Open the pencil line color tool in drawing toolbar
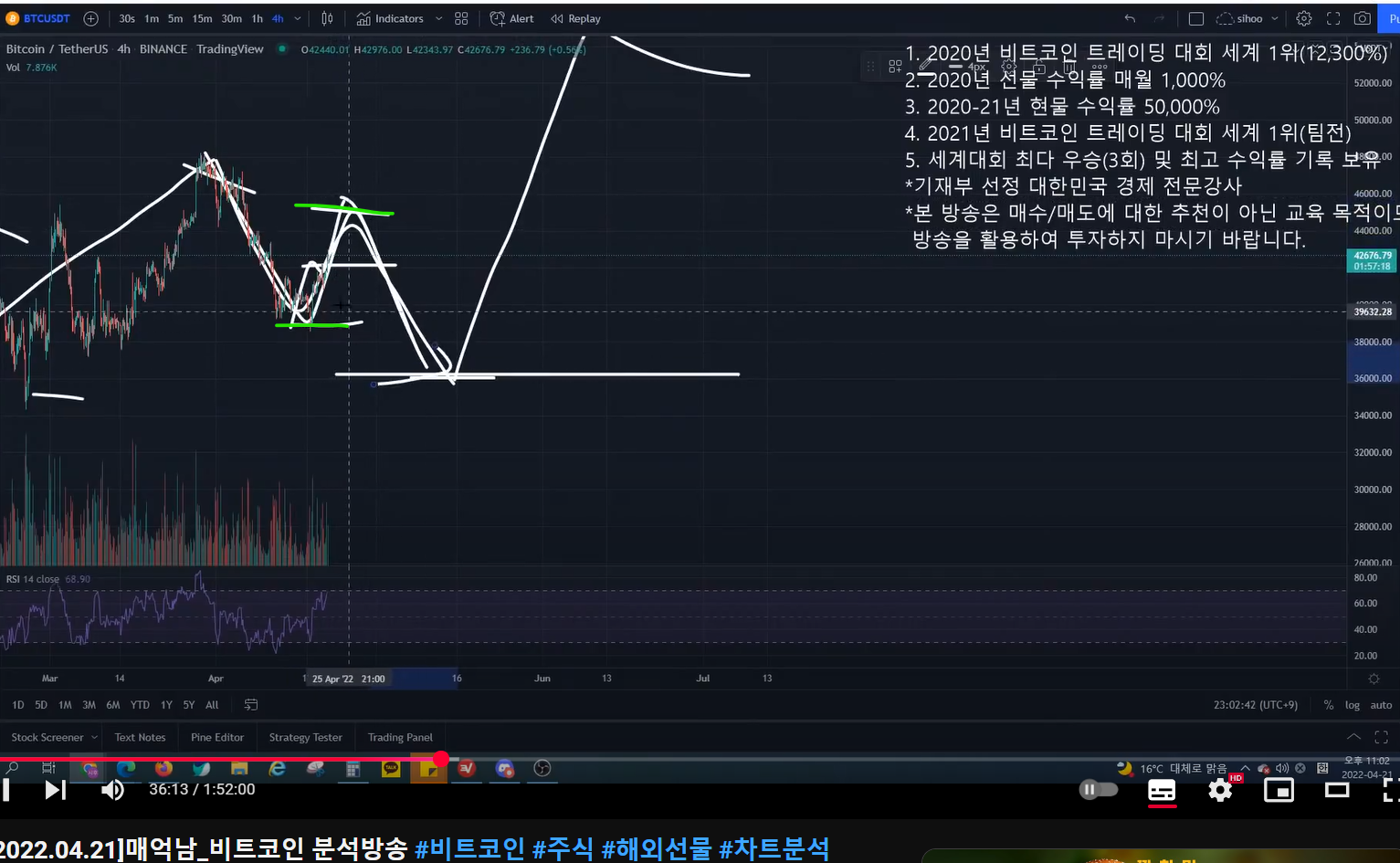The width and height of the screenshot is (1400, 863). (925, 66)
